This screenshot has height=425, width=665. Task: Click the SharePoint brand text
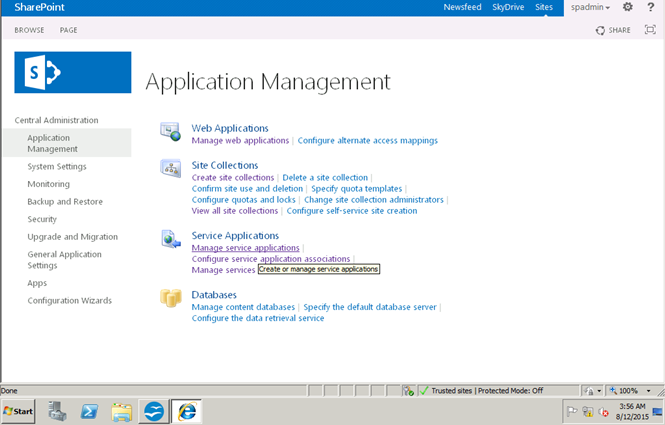(39, 7)
